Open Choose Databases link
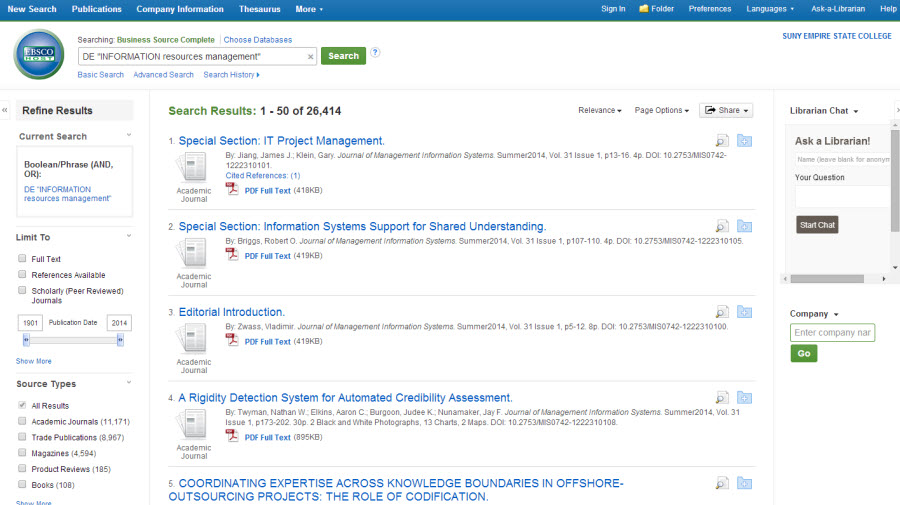 (258, 40)
